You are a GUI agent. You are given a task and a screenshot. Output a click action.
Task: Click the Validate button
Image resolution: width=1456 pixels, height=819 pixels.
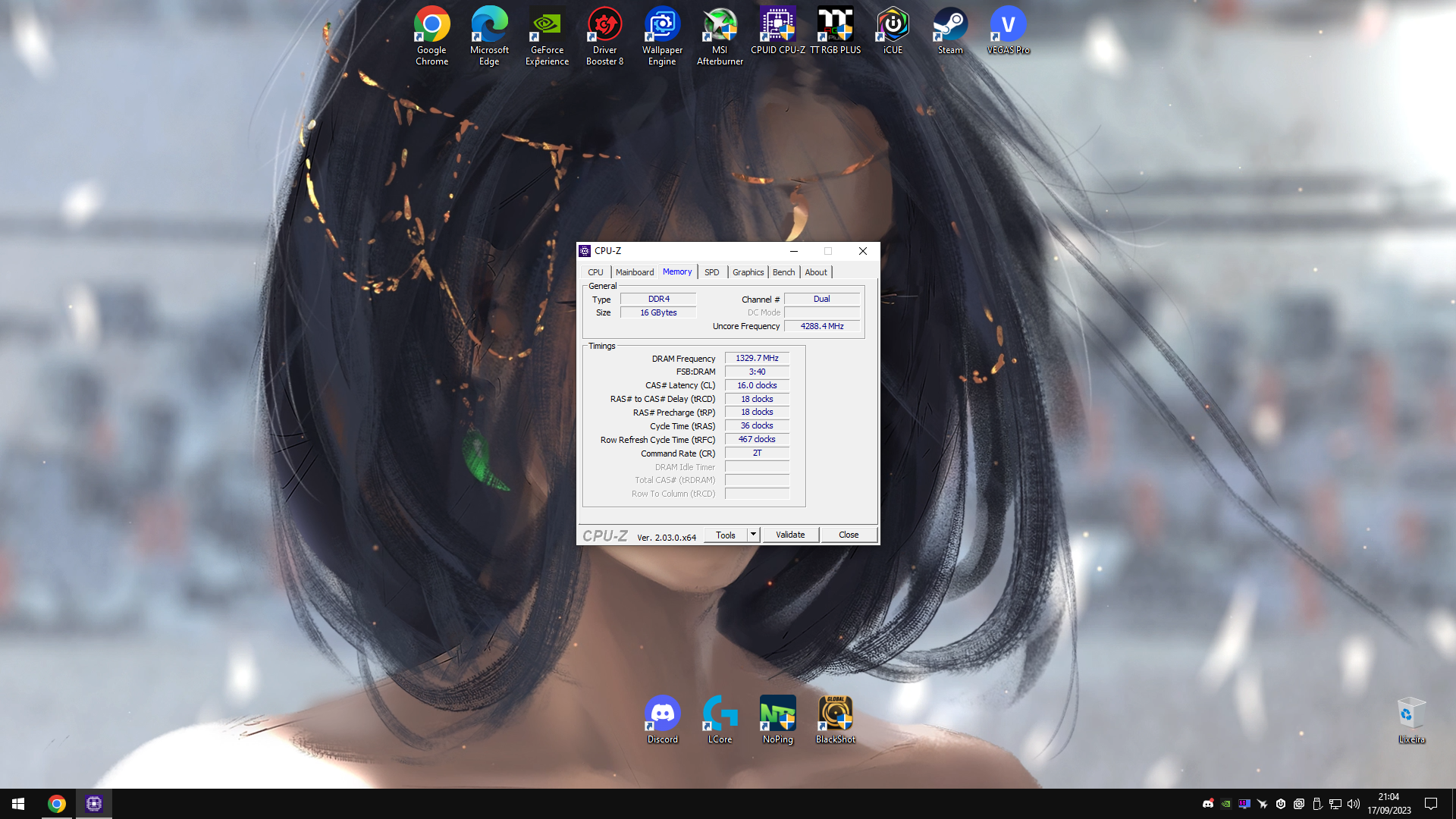click(790, 535)
